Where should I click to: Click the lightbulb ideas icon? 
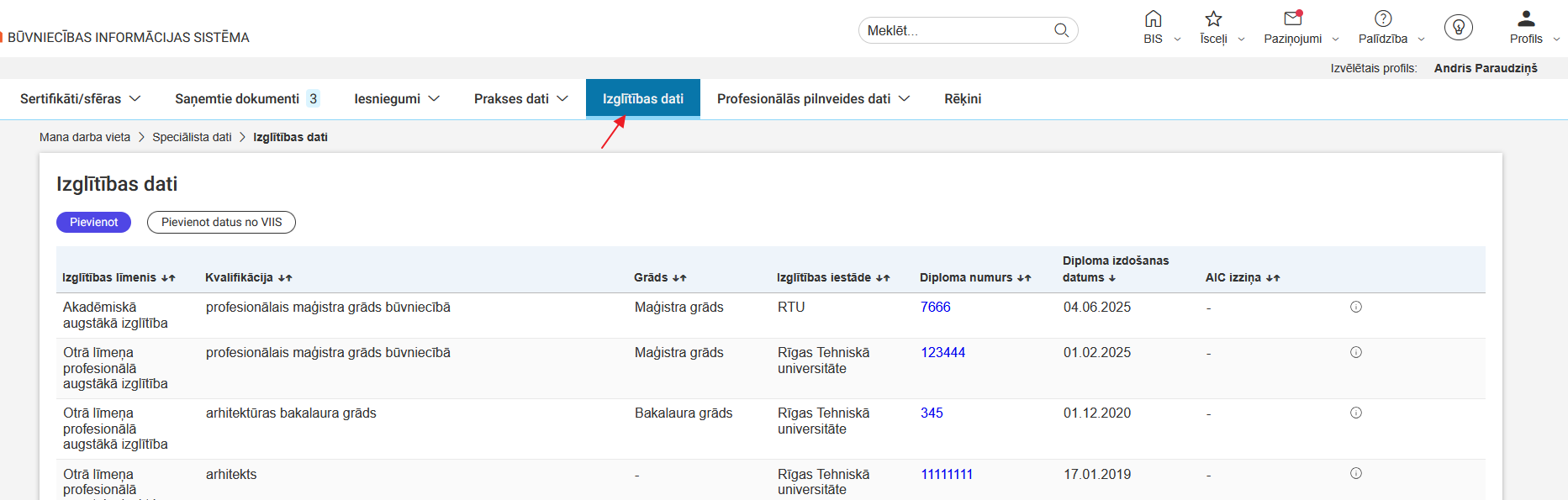(1459, 28)
